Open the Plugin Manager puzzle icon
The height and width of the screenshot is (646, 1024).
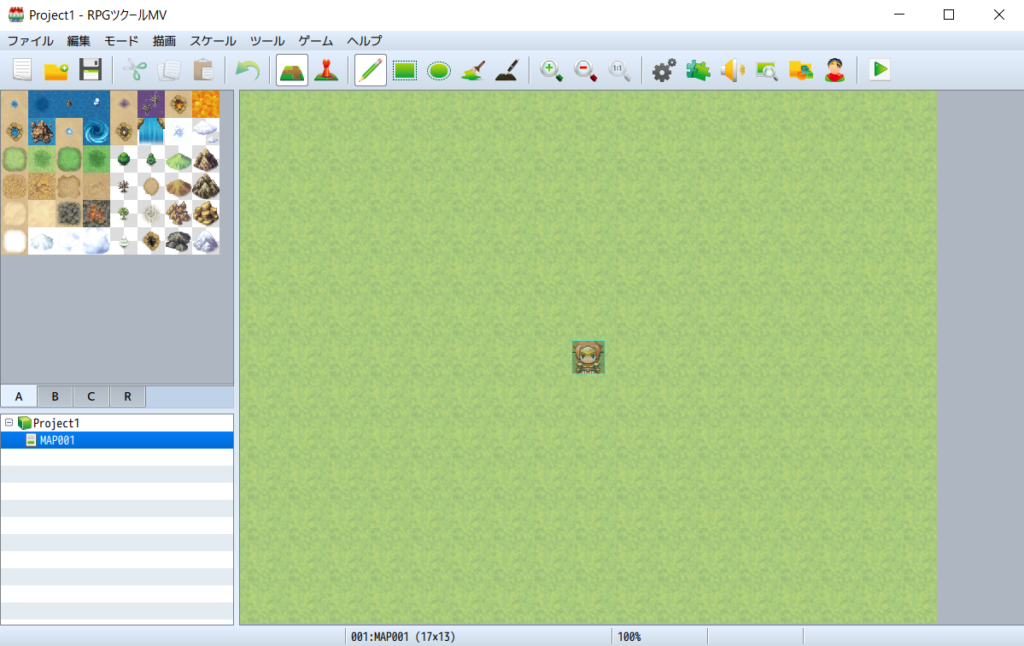[x=698, y=70]
